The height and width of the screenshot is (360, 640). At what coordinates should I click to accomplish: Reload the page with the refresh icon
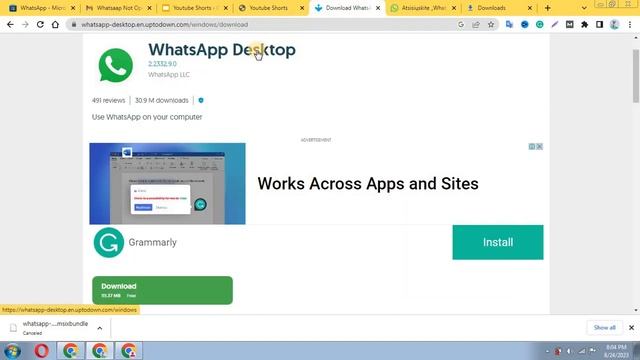point(40,24)
